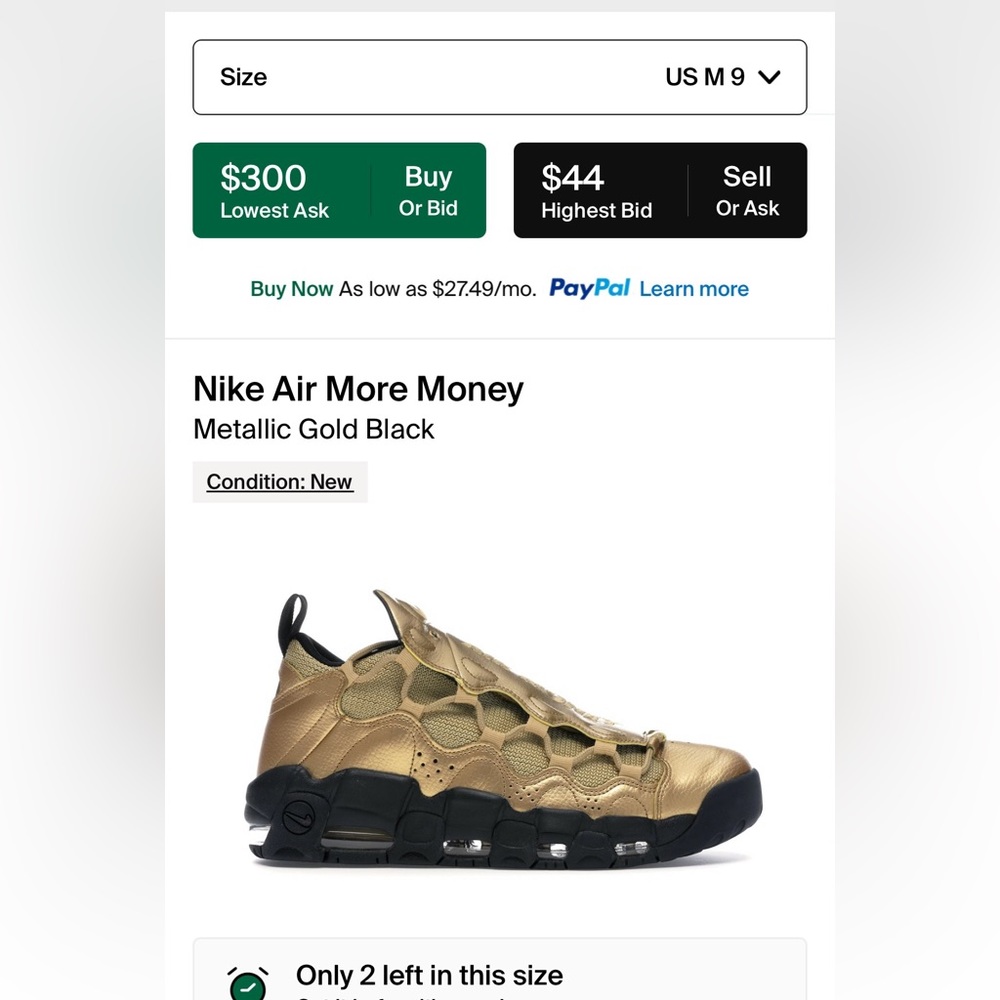Click the PayPal logo
Image resolution: width=1000 pixels, height=1000 pixels.
pyautogui.click(x=589, y=288)
